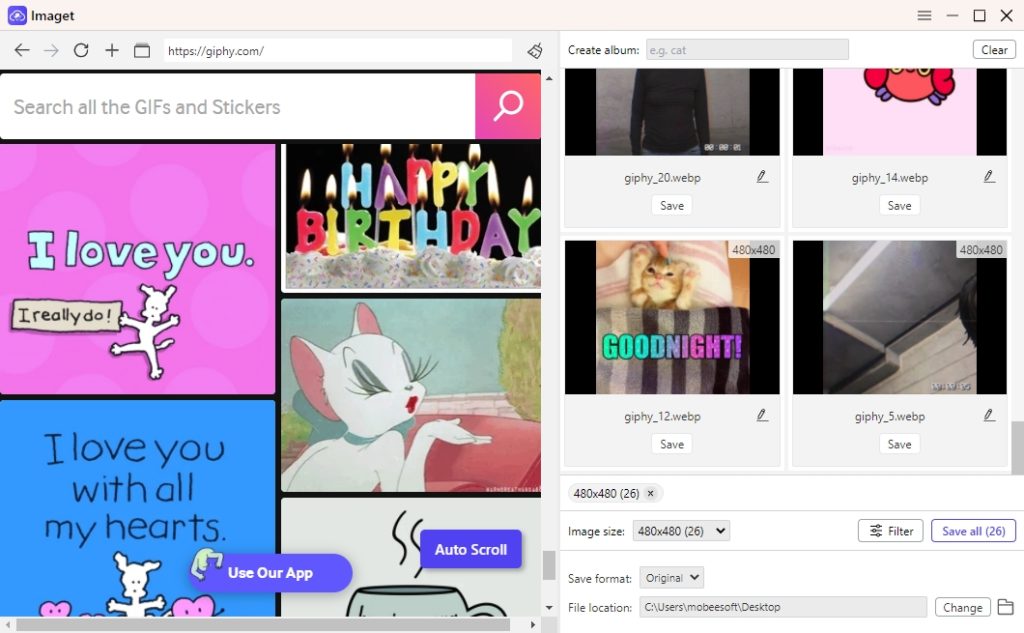The width and height of the screenshot is (1024, 633).
Task: Open the Image size dropdown
Action: (681, 531)
